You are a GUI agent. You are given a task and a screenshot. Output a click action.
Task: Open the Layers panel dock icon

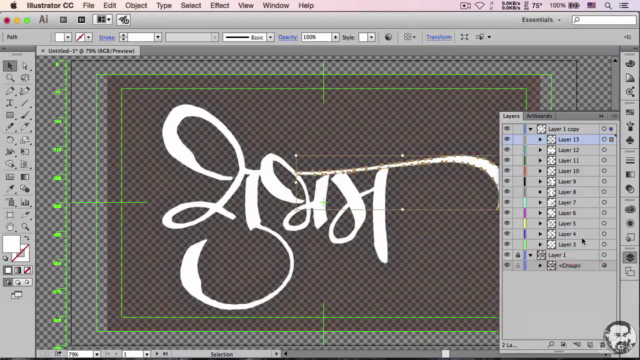click(630, 257)
